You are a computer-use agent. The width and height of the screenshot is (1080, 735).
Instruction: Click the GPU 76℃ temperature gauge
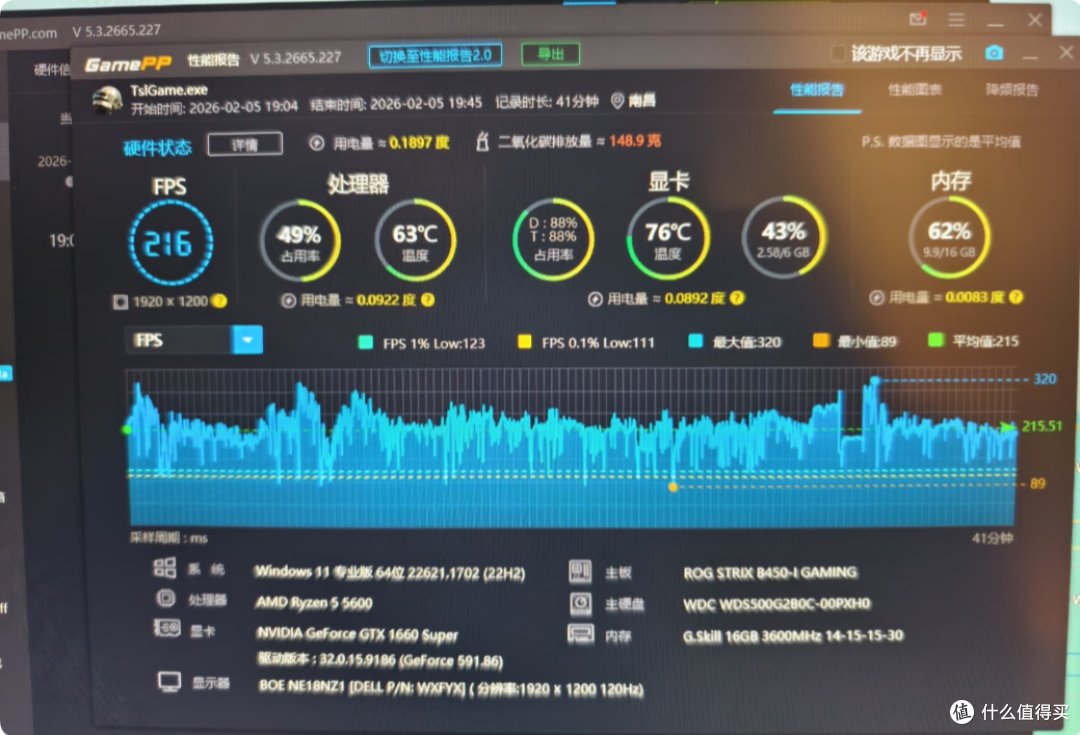click(667, 239)
